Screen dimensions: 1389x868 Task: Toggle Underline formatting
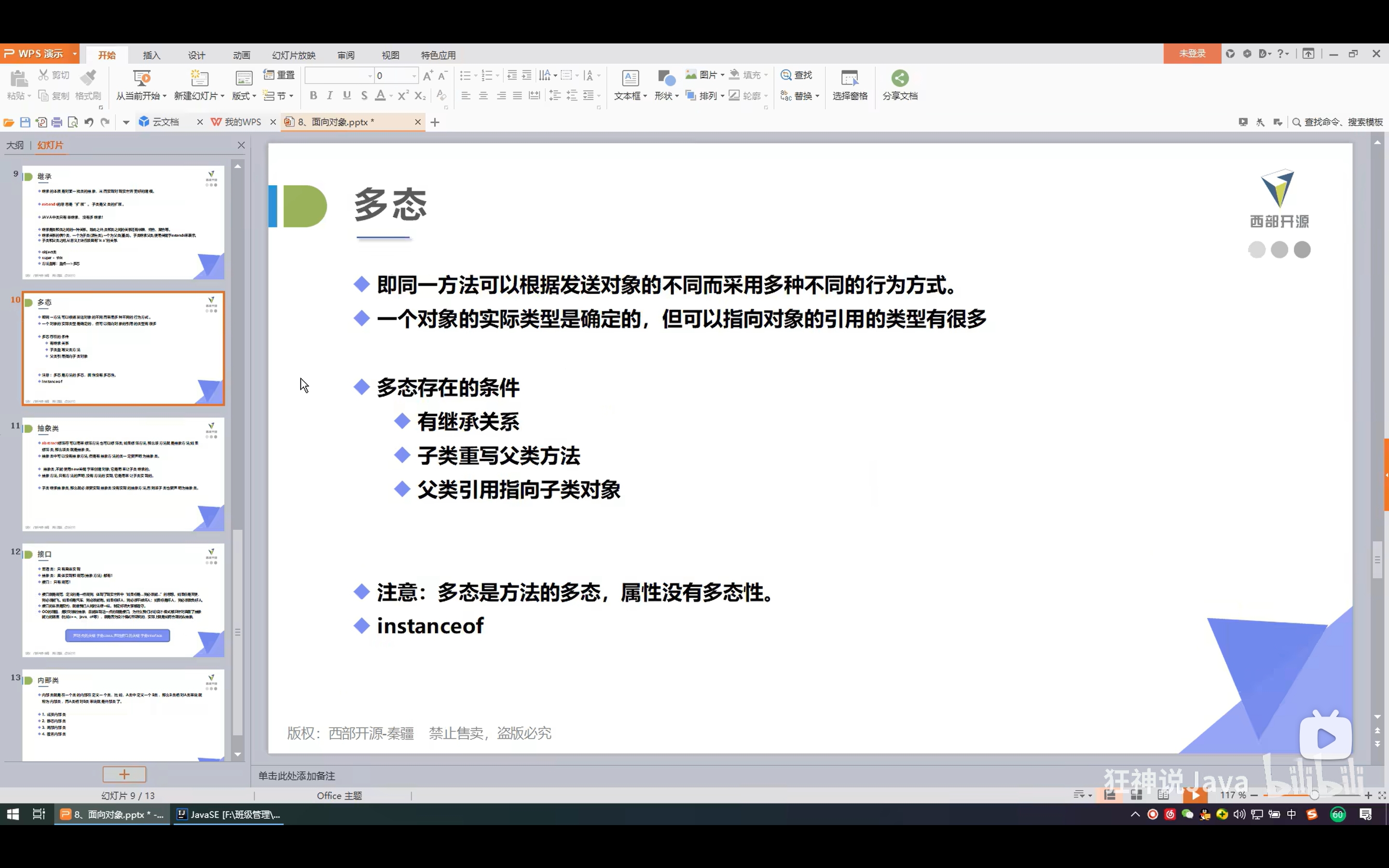pyautogui.click(x=347, y=96)
